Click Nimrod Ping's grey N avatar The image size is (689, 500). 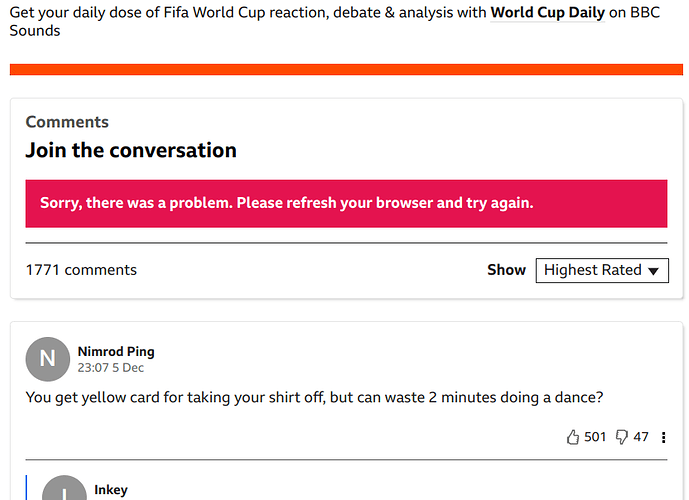click(x=47, y=359)
